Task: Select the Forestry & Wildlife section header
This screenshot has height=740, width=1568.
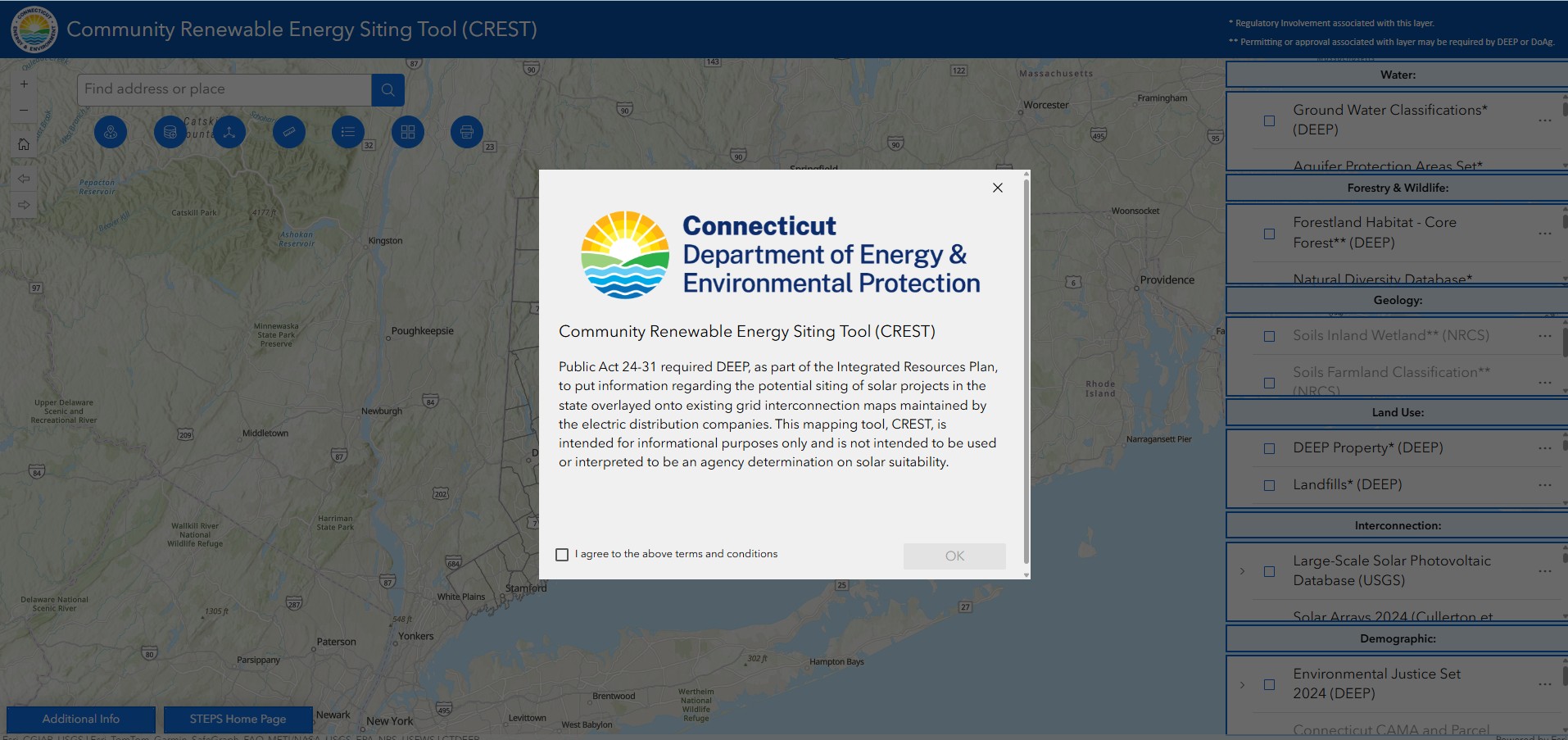Action: tap(1397, 188)
